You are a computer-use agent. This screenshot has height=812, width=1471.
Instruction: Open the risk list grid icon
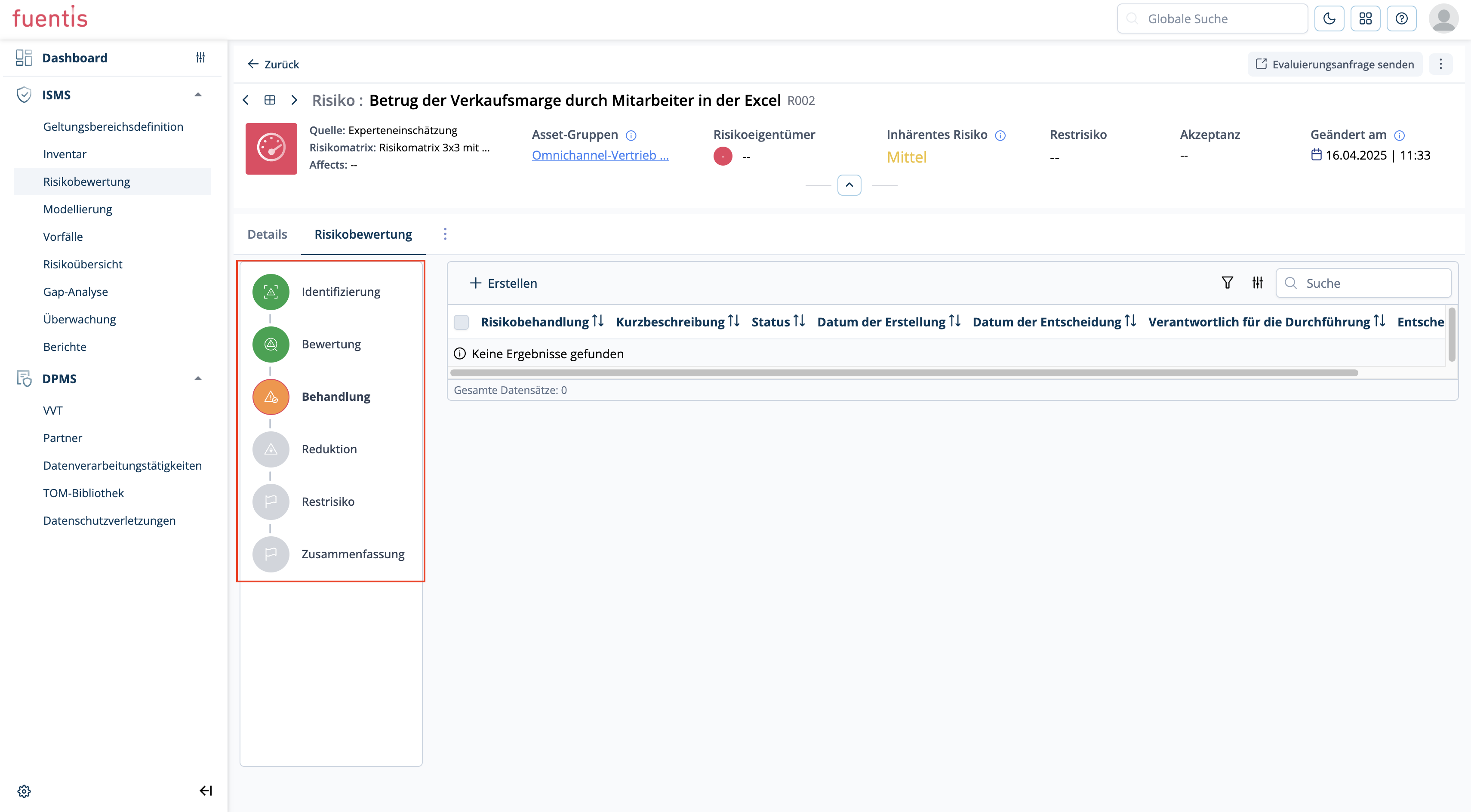270,100
